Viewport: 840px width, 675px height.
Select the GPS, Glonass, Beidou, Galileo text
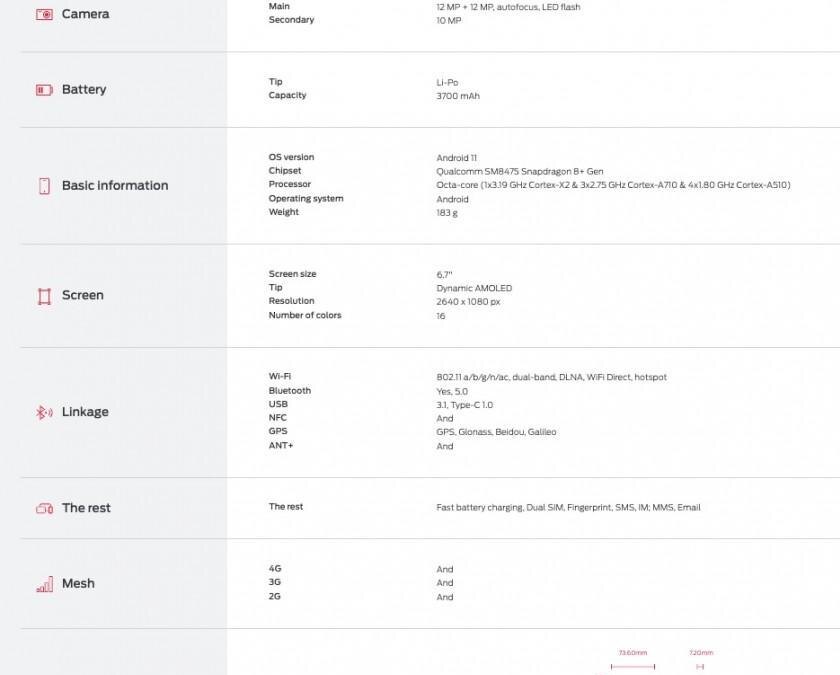[496, 432]
